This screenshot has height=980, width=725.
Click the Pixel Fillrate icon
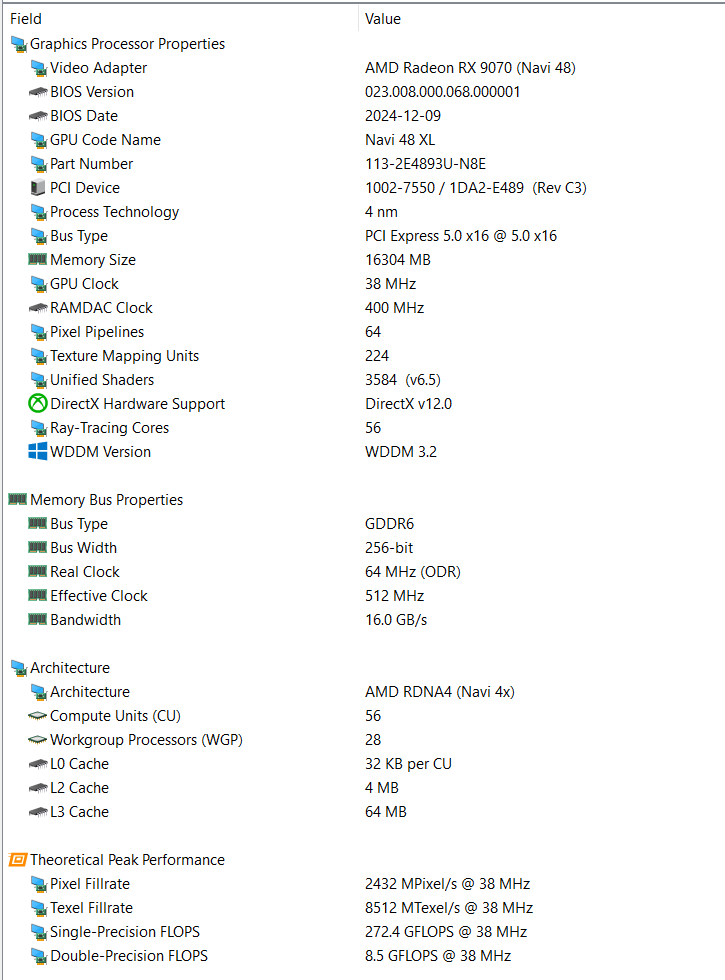pyautogui.click(x=38, y=884)
